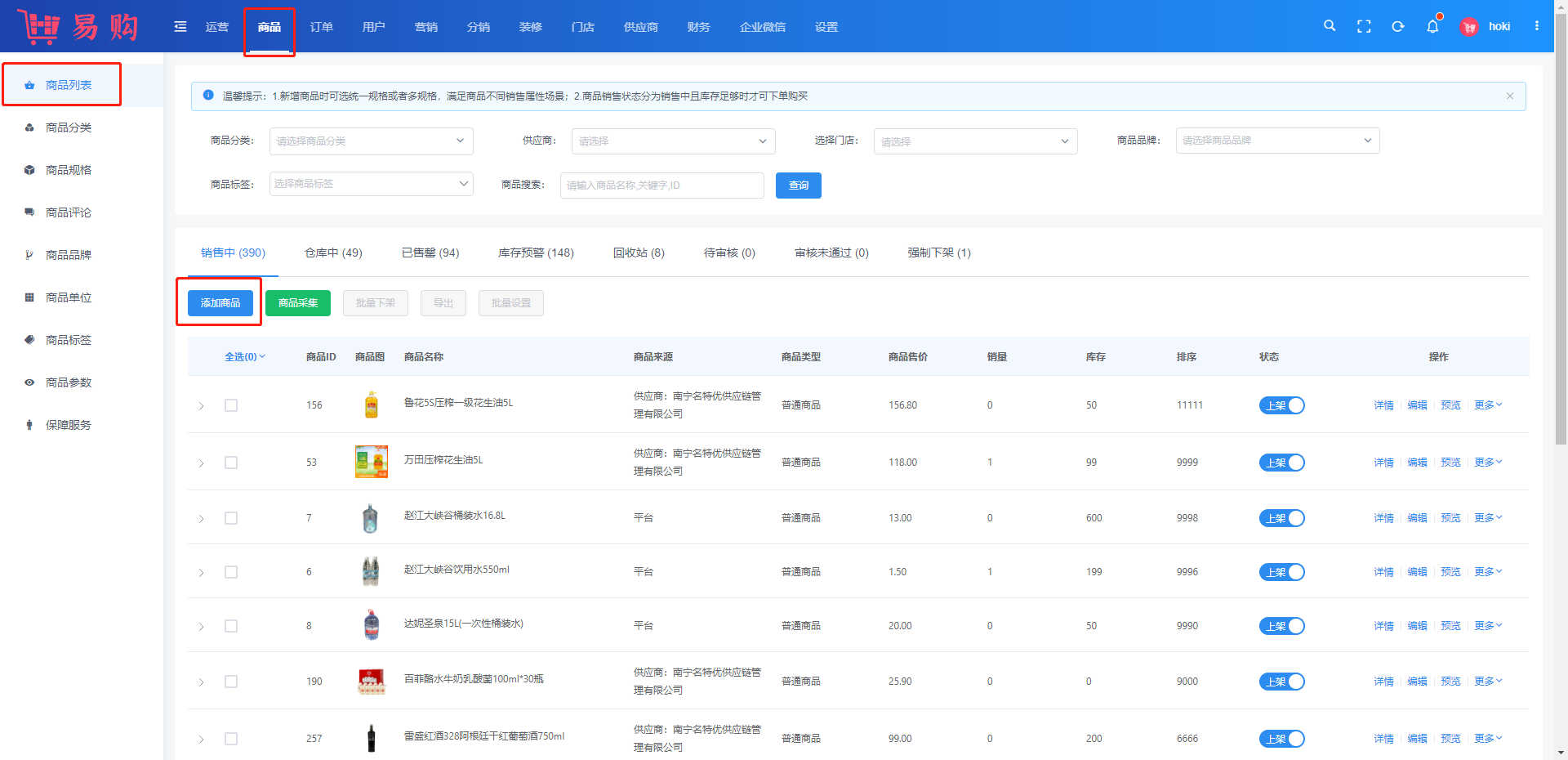Click the 商品搜索 input field
The image size is (1568, 760).
[x=661, y=186]
